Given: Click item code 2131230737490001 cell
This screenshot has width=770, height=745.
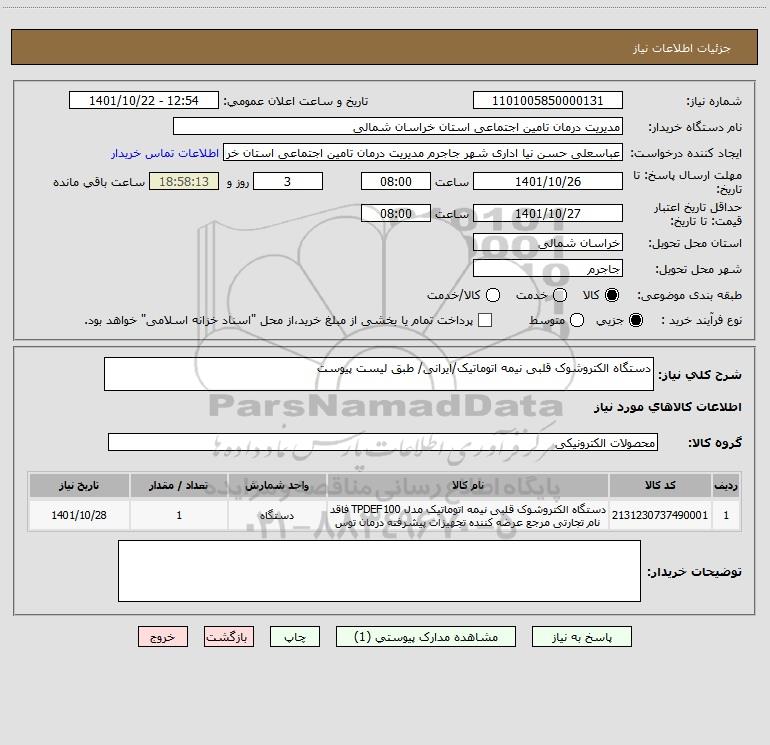Looking at the screenshot, I should [660, 515].
